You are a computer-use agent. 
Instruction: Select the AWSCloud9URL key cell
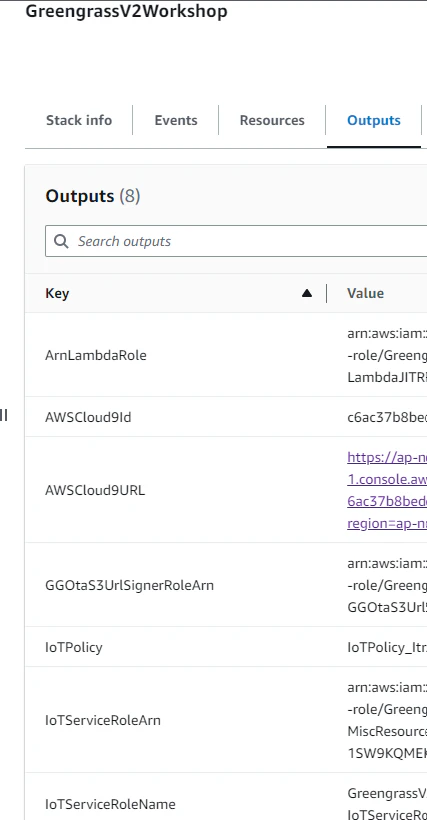95,491
